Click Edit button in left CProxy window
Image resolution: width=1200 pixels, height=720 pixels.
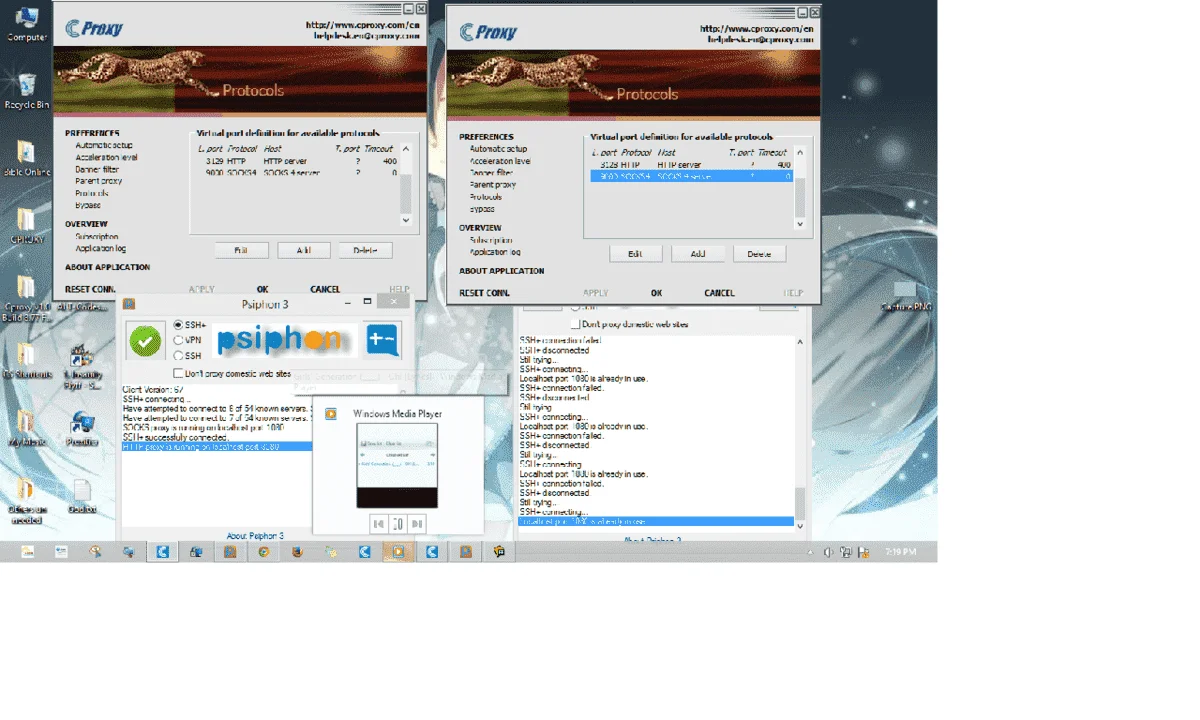point(241,250)
